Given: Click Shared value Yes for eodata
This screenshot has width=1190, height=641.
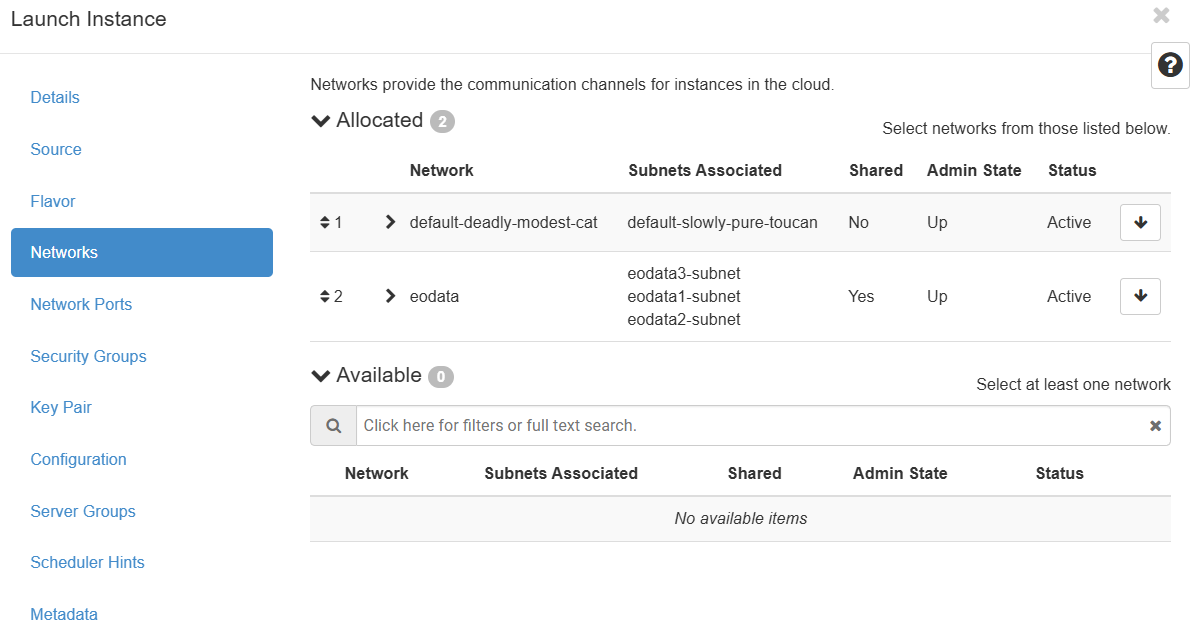Looking at the screenshot, I should pyautogui.click(x=861, y=297).
